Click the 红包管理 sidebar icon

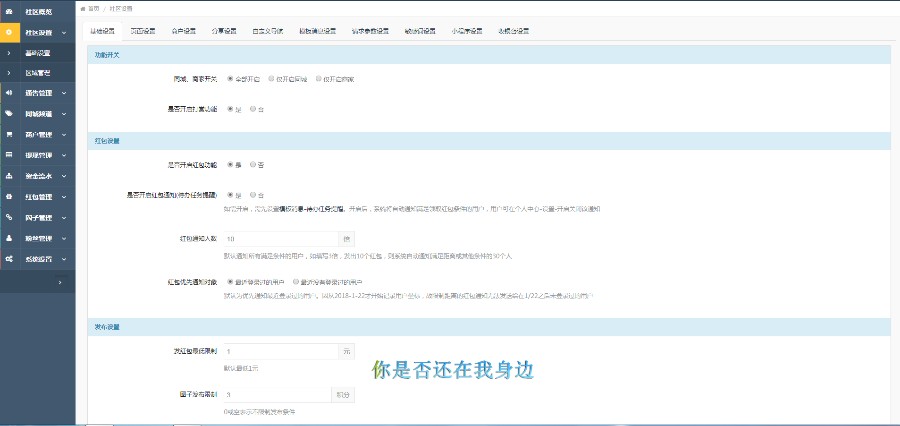[9, 197]
